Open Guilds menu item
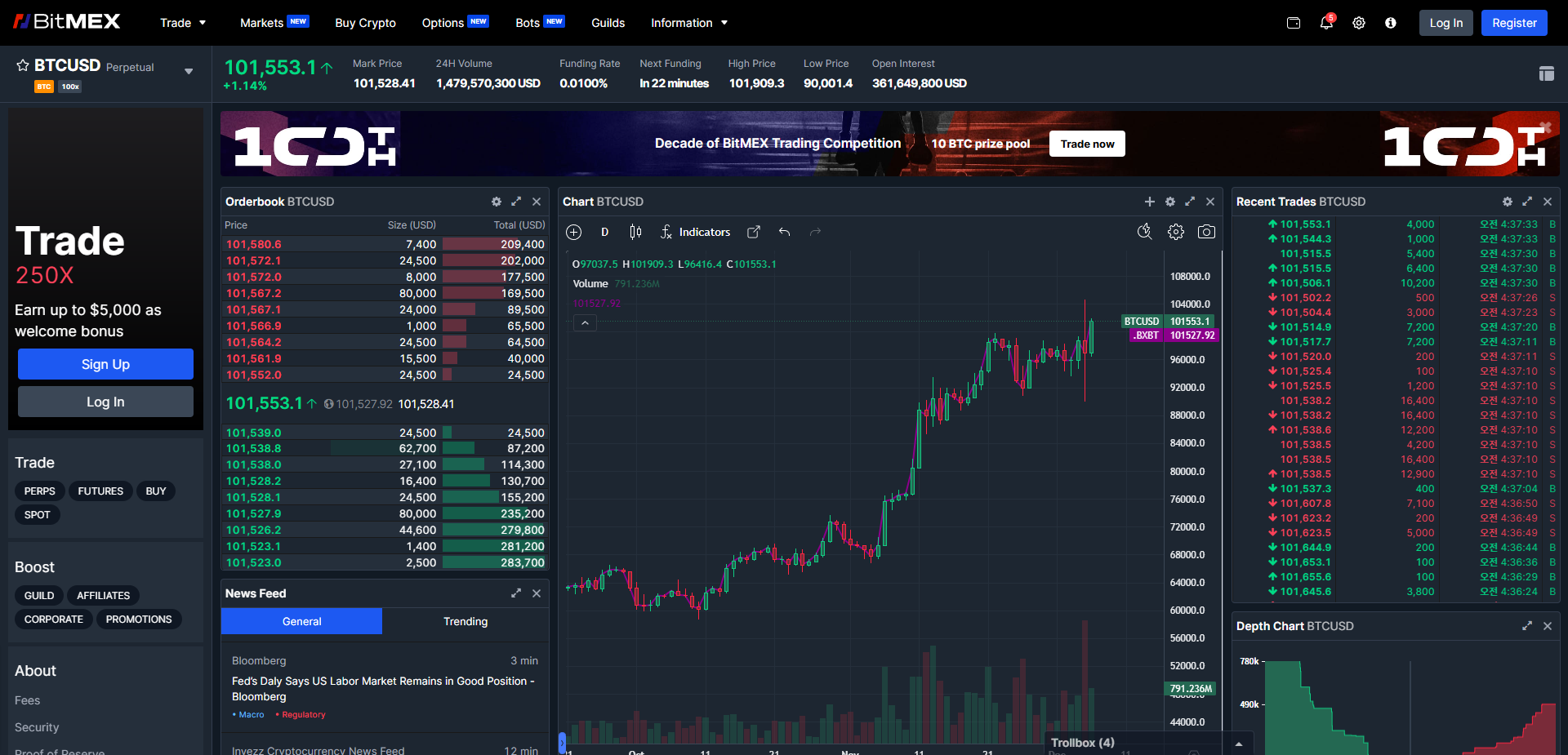The image size is (1568, 755). coord(608,23)
